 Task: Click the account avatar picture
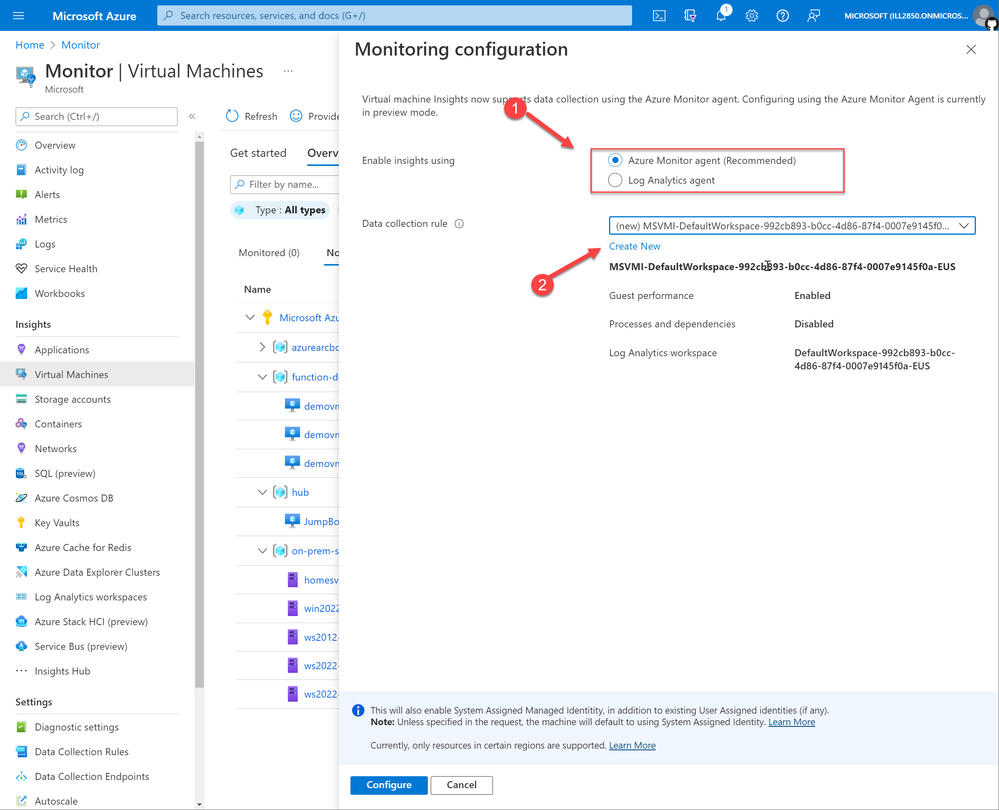(x=984, y=16)
